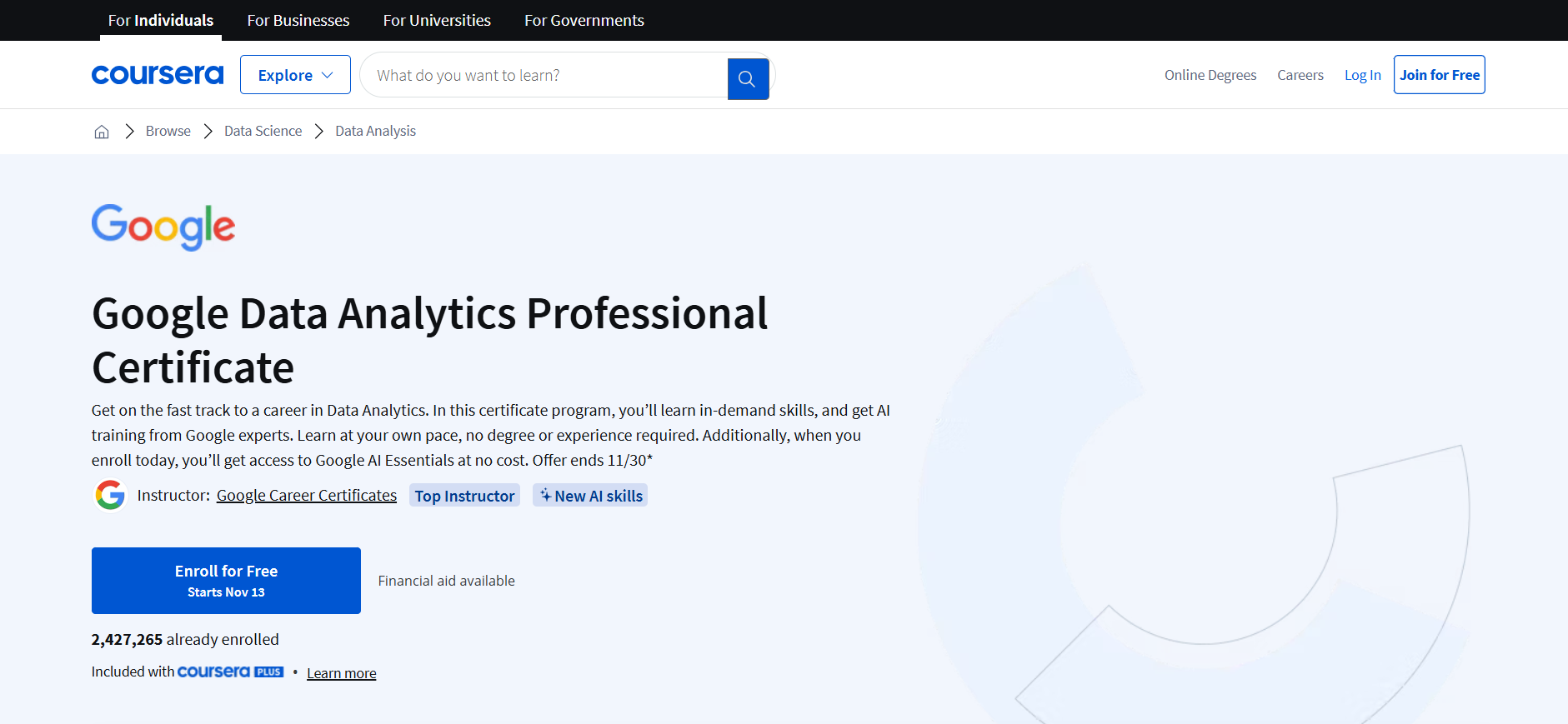Image resolution: width=1568 pixels, height=724 pixels.
Task: Switch to the For Businesses tab
Action: pyautogui.click(x=298, y=20)
